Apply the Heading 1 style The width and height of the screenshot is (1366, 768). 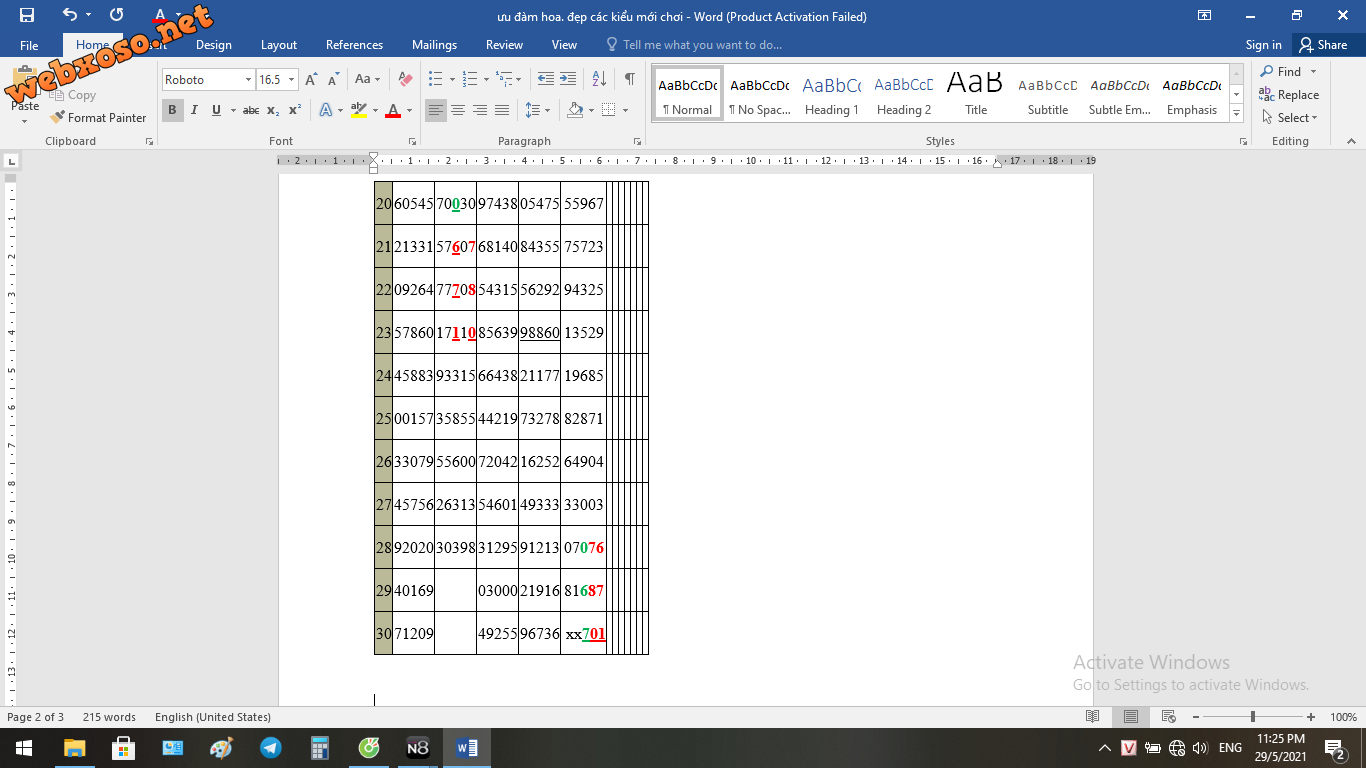[832, 95]
